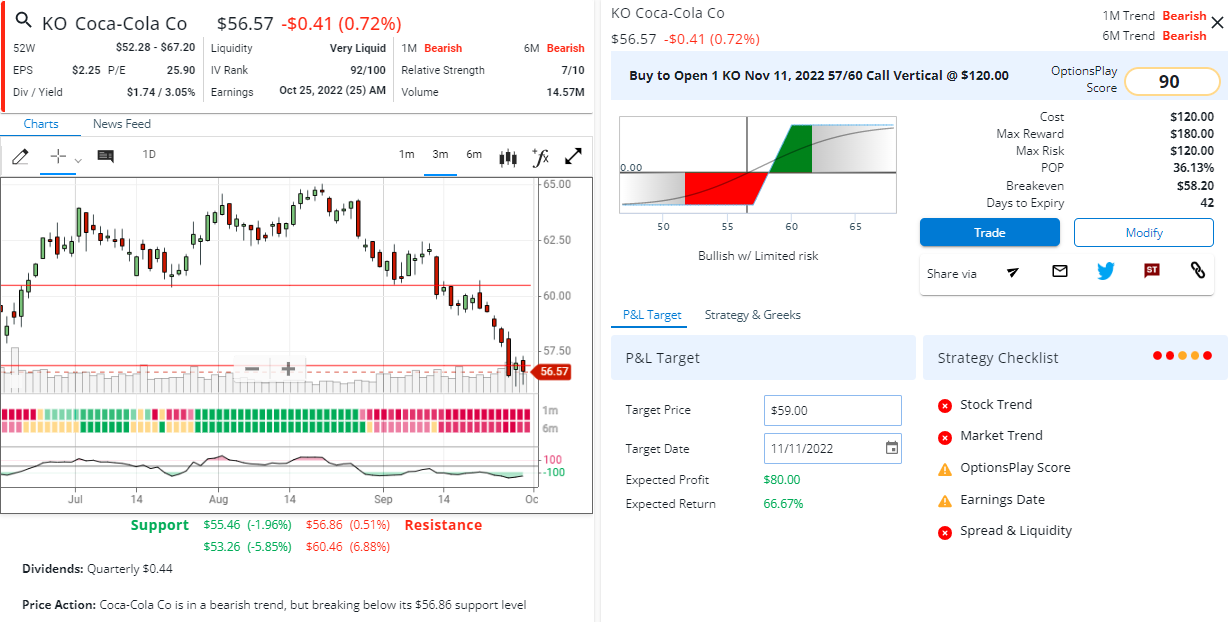Click support level $55.46 (-1.96%)
Image resolution: width=1229 pixels, height=622 pixels.
coord(248,524)
